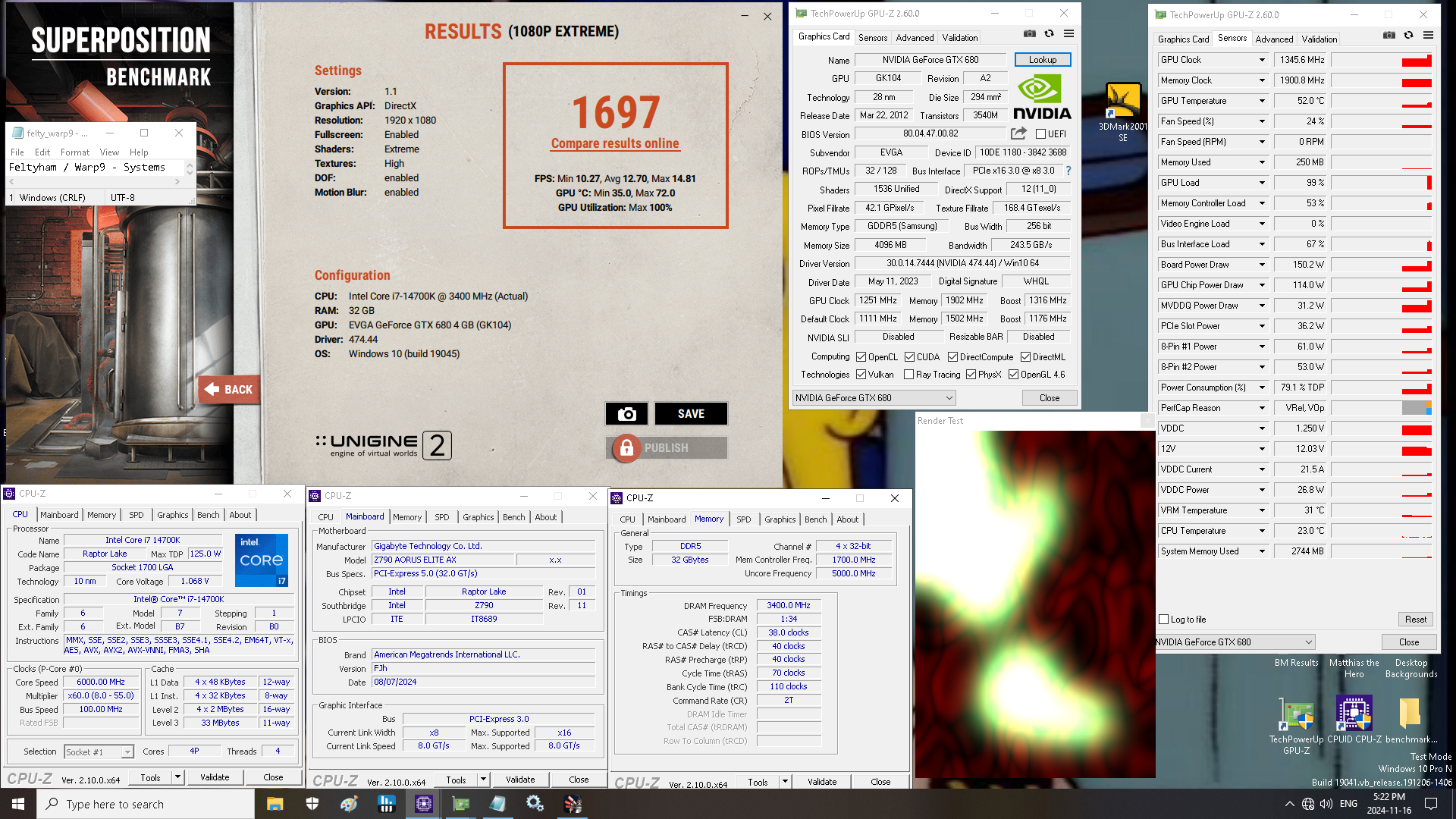The image size is (1456, 819).
Task: Click the GPU Clock sensor graph bar
Action: 1382,60
